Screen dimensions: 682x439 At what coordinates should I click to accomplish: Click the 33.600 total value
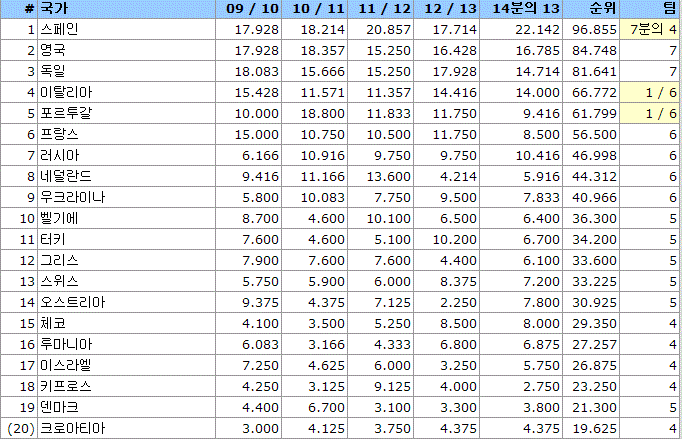[594, 261]
